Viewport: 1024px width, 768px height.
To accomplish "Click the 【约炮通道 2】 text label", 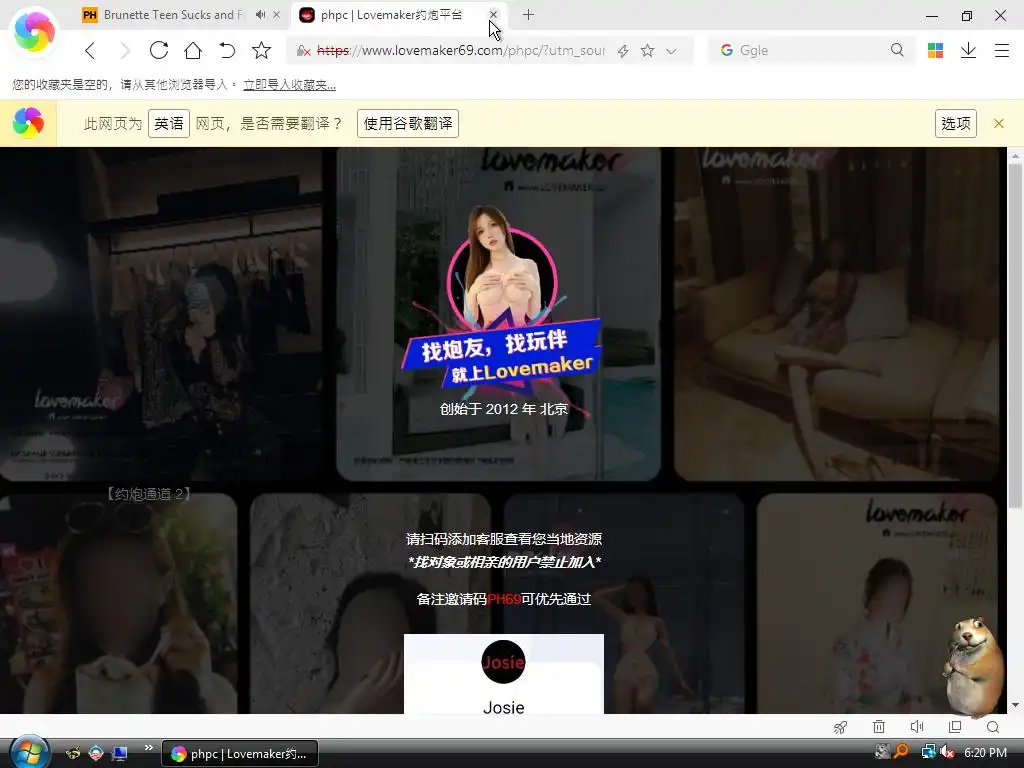I will pos(148,494).
